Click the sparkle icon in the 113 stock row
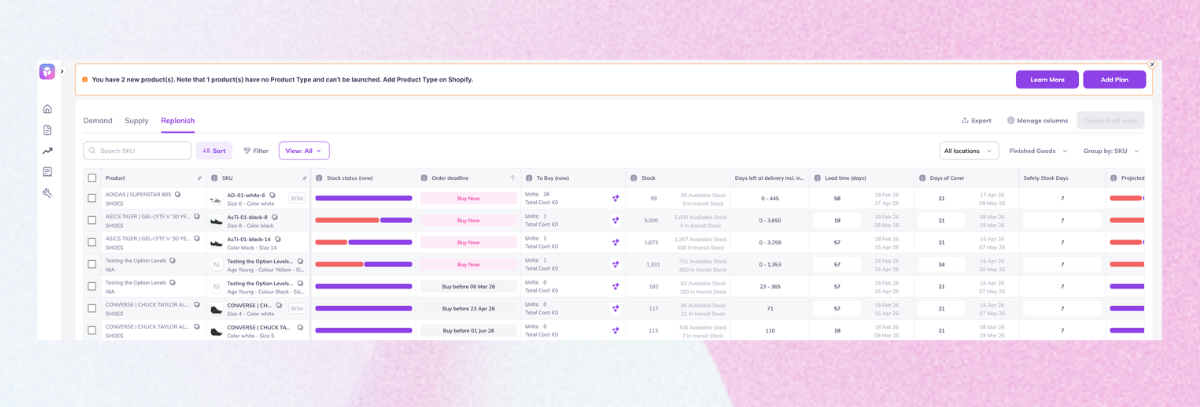This screenshot has height=407, width=1200. click(616, 330)
